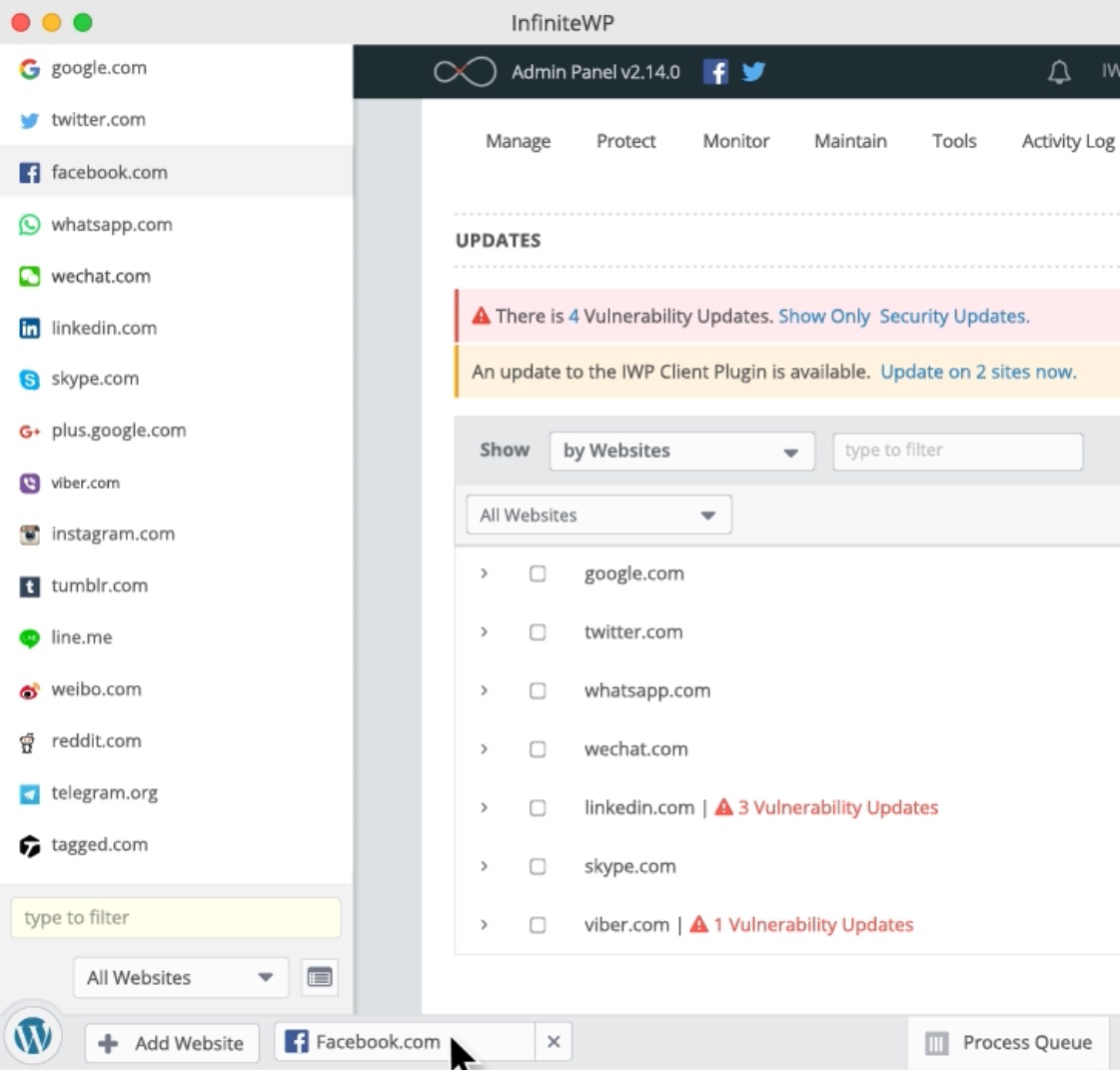Screen dimensions: 1120x1070
Task: Close the Facebook.com bottom tab
Action: click(553, 1042)
